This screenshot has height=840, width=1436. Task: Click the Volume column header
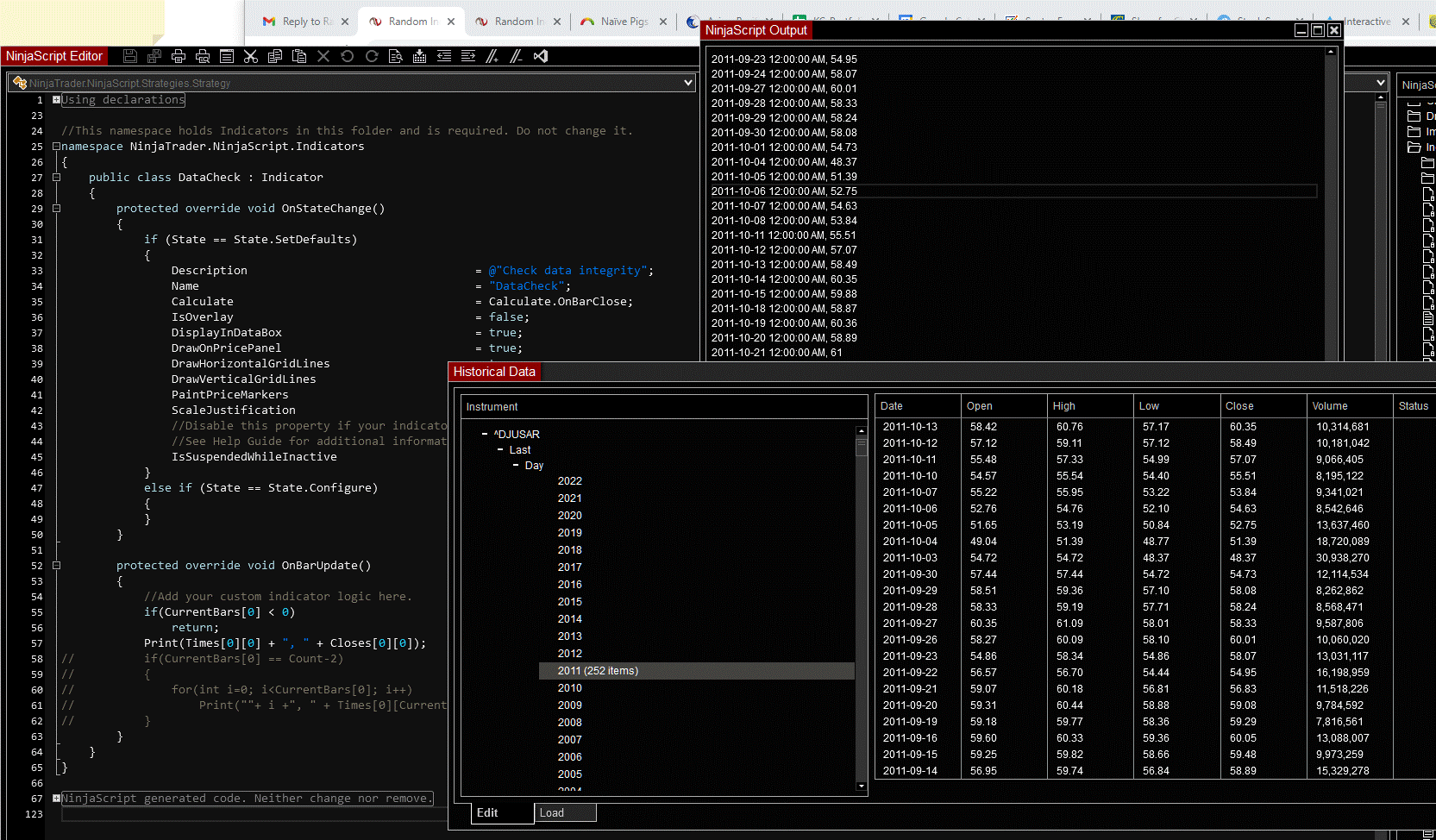click(1329, 406)
